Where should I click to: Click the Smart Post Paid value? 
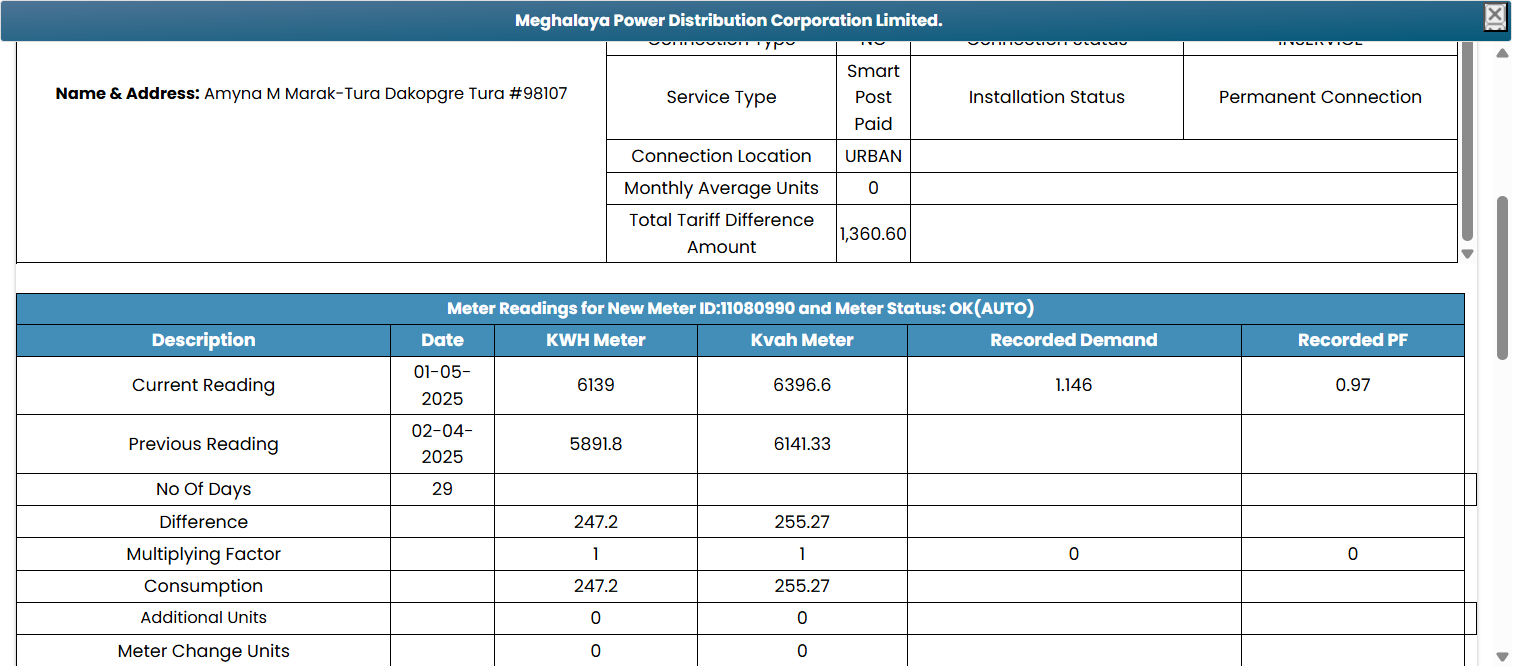873,97
